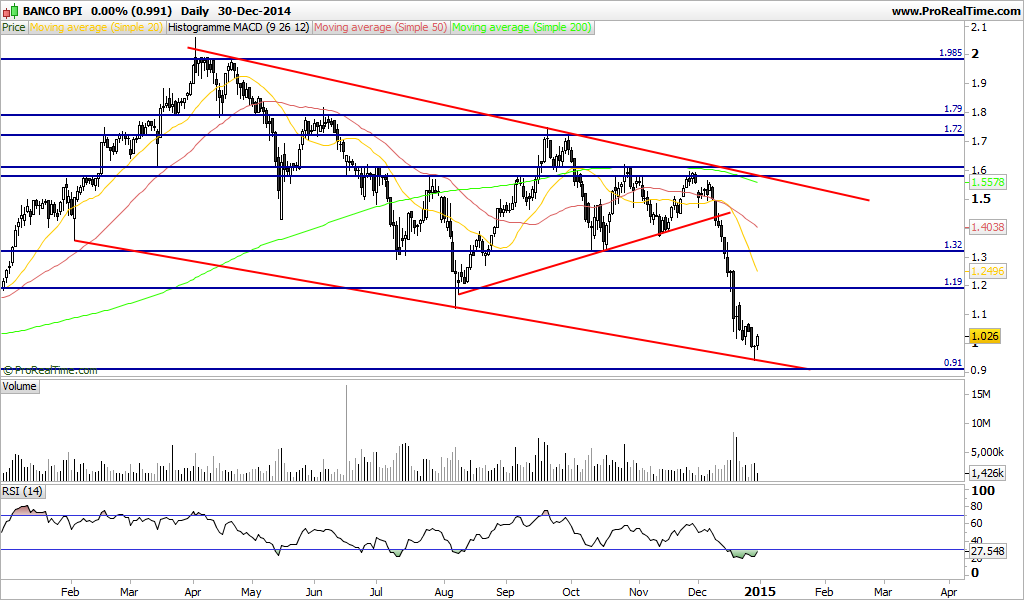Click the yellow 1.026 current price tag
Image resolution: width=1024 pixels, height=600 pixels.
pos(985,337)
